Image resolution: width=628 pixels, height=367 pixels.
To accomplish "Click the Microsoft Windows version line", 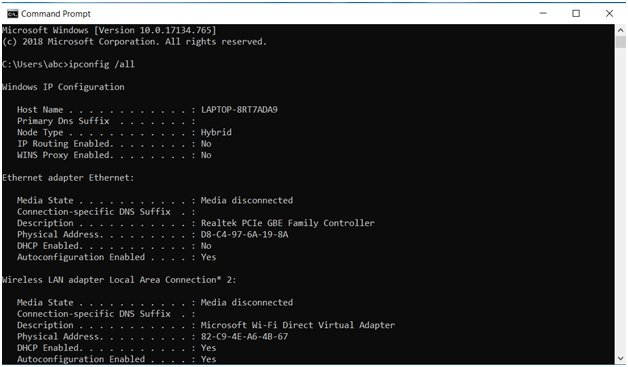I will 109,30.
